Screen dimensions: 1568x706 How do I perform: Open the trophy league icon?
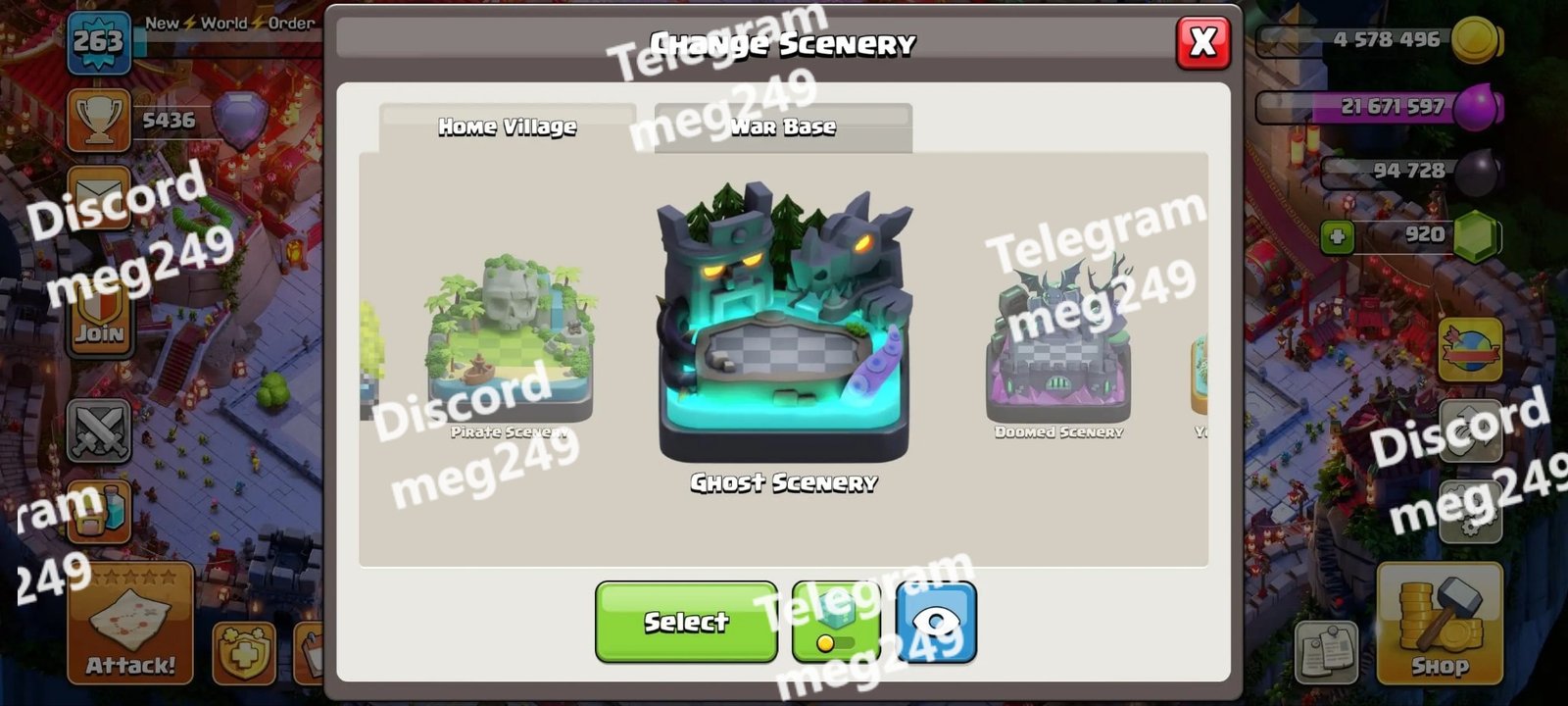pyautogui.click(x=99, y=121)
